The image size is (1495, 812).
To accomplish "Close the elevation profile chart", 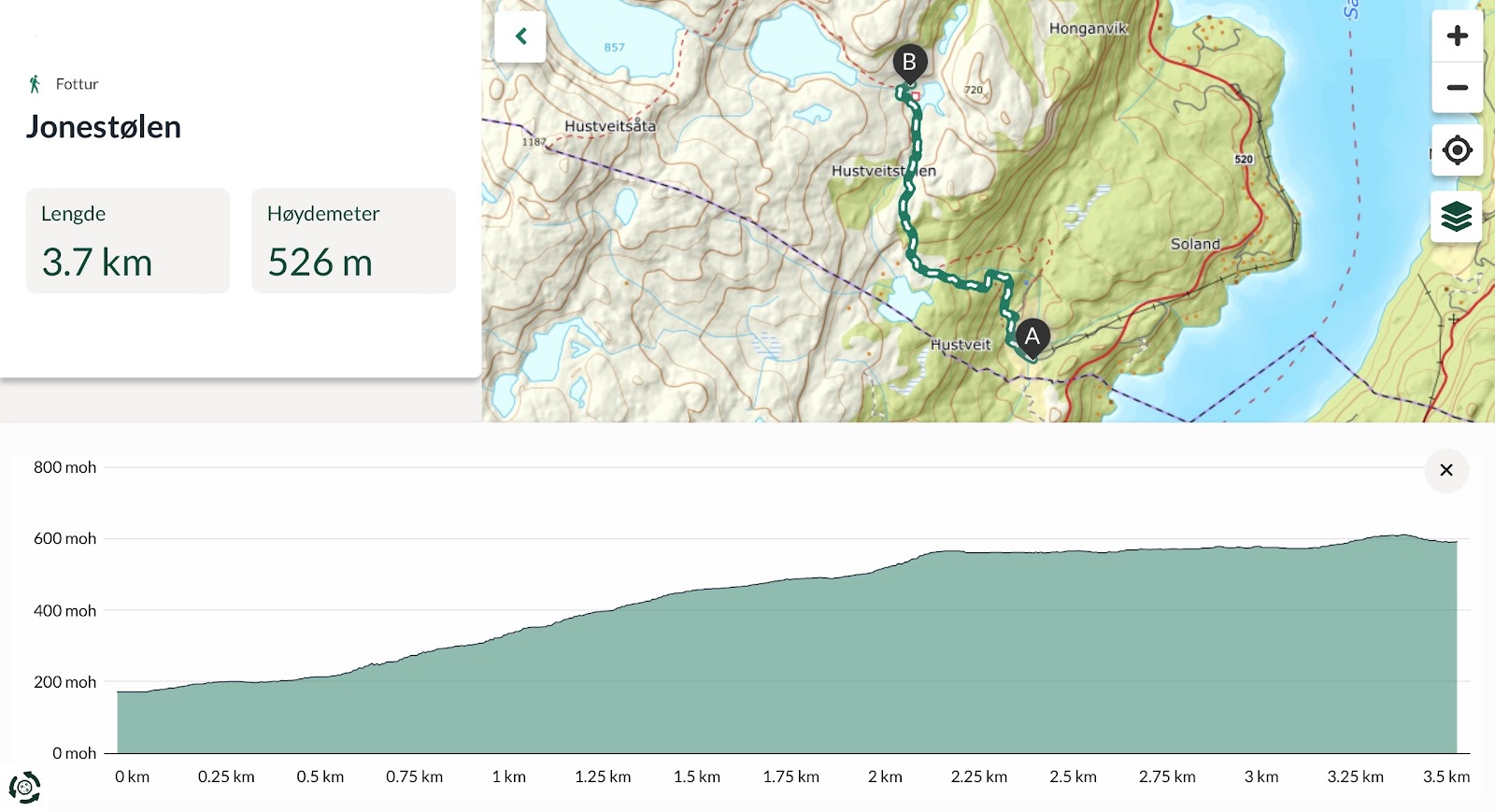I will click(x=1446, y=470).
